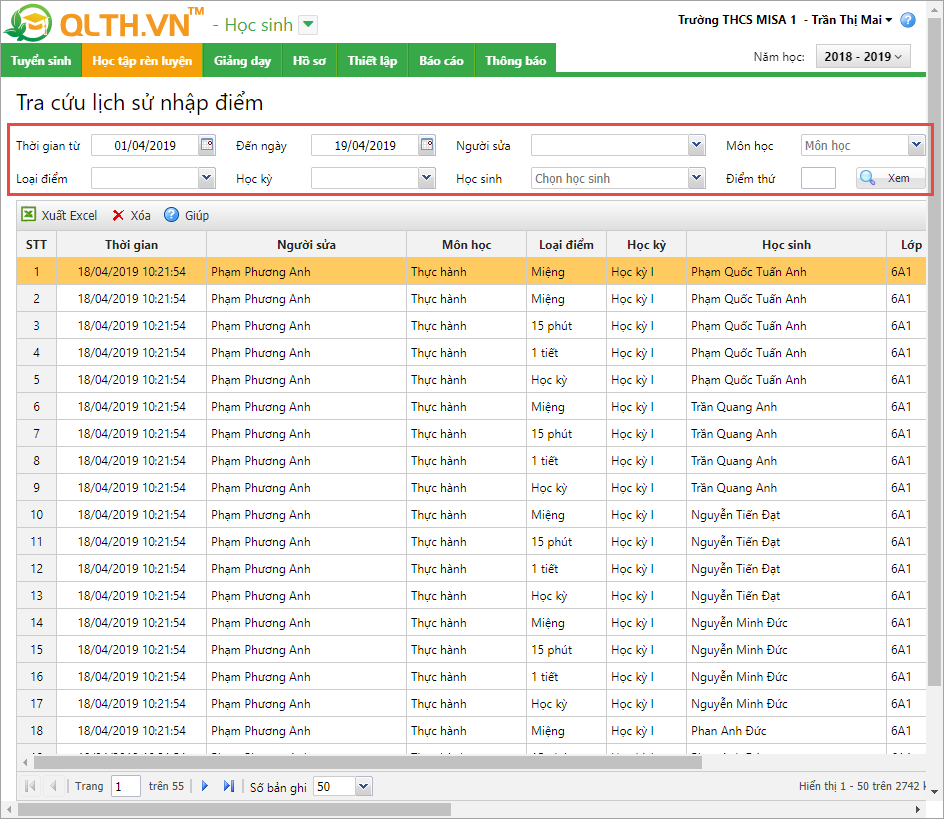The width and height of the screenshot is (944, 819).
Task: Expand the Người sửa dropdown
Action: [697, 145]
